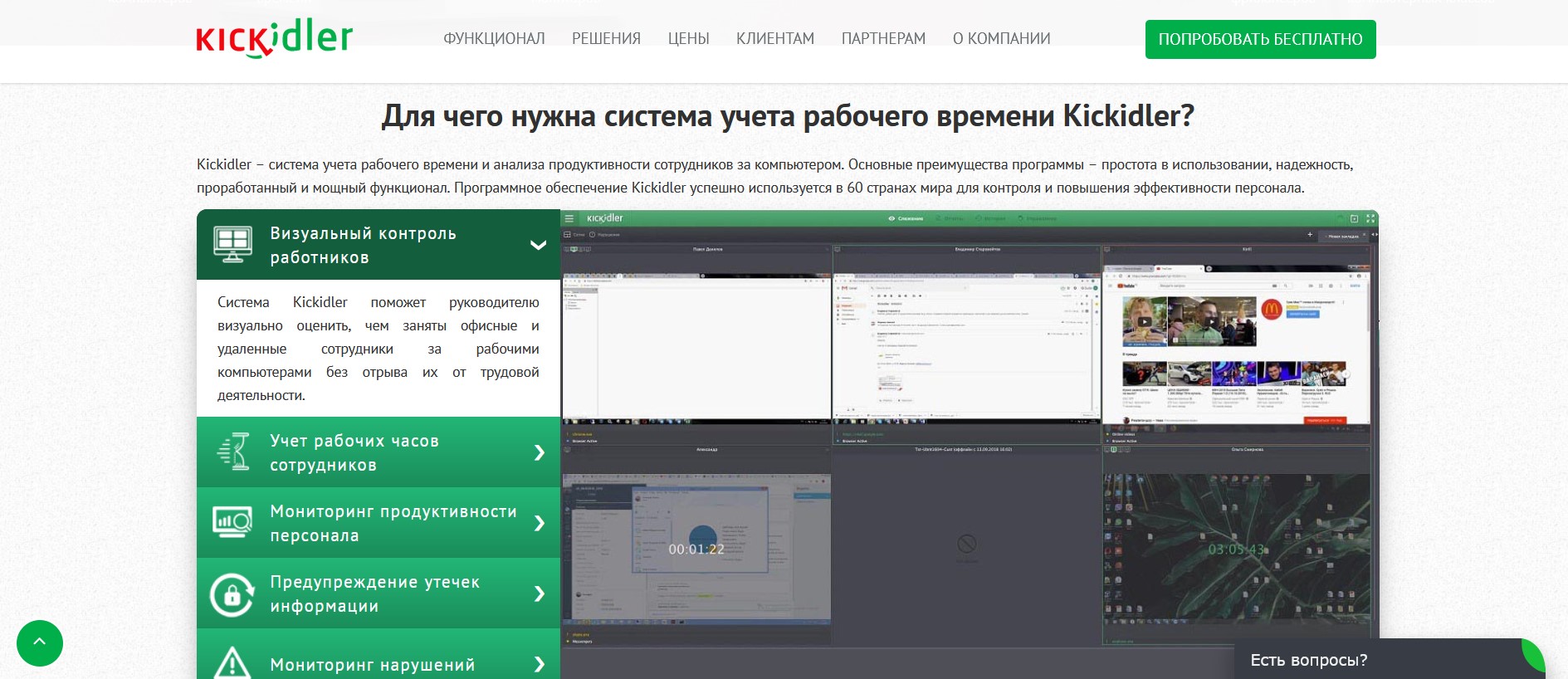Viewport: 1568px width, 679px height.
Task: Click the chart-magnifier icon for Мониторинг продуктивности
Action: [232, 523]
